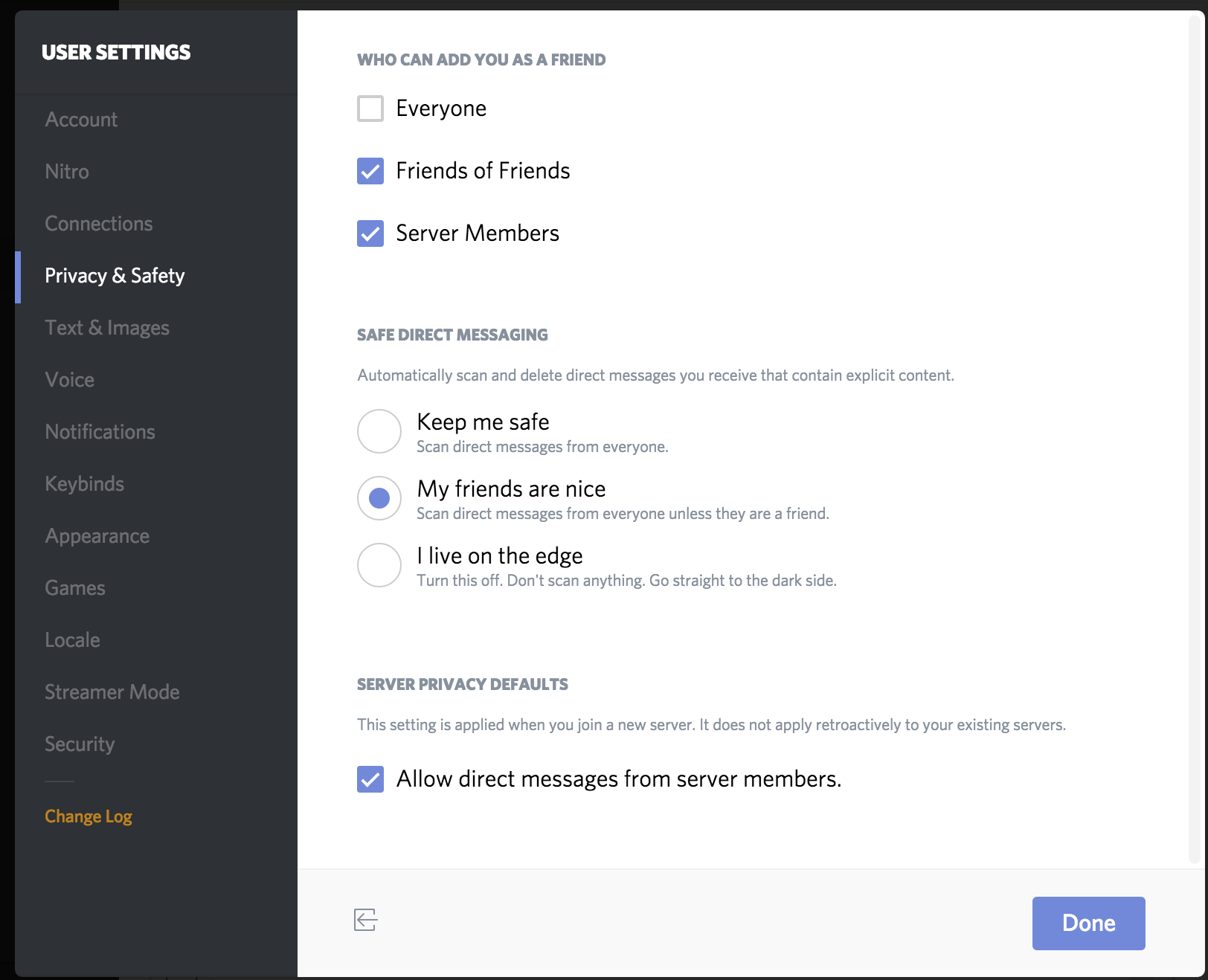Screen dimensions: 1208x980
Task: Enable the Everyone friend request checkbox
Action: click(x=370, y=109)
